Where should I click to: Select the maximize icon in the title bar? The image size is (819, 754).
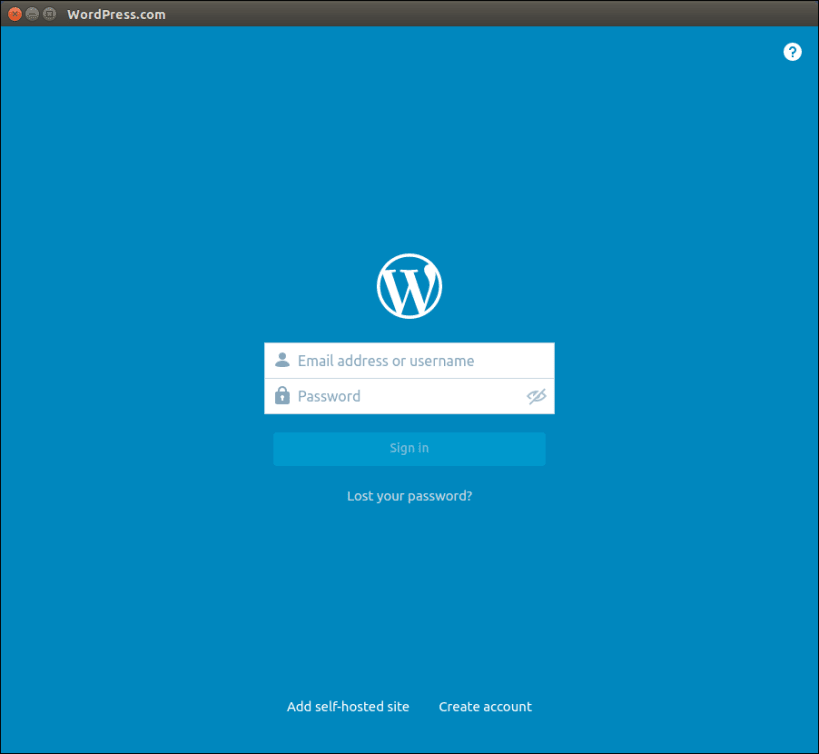[x=48, y=14]
